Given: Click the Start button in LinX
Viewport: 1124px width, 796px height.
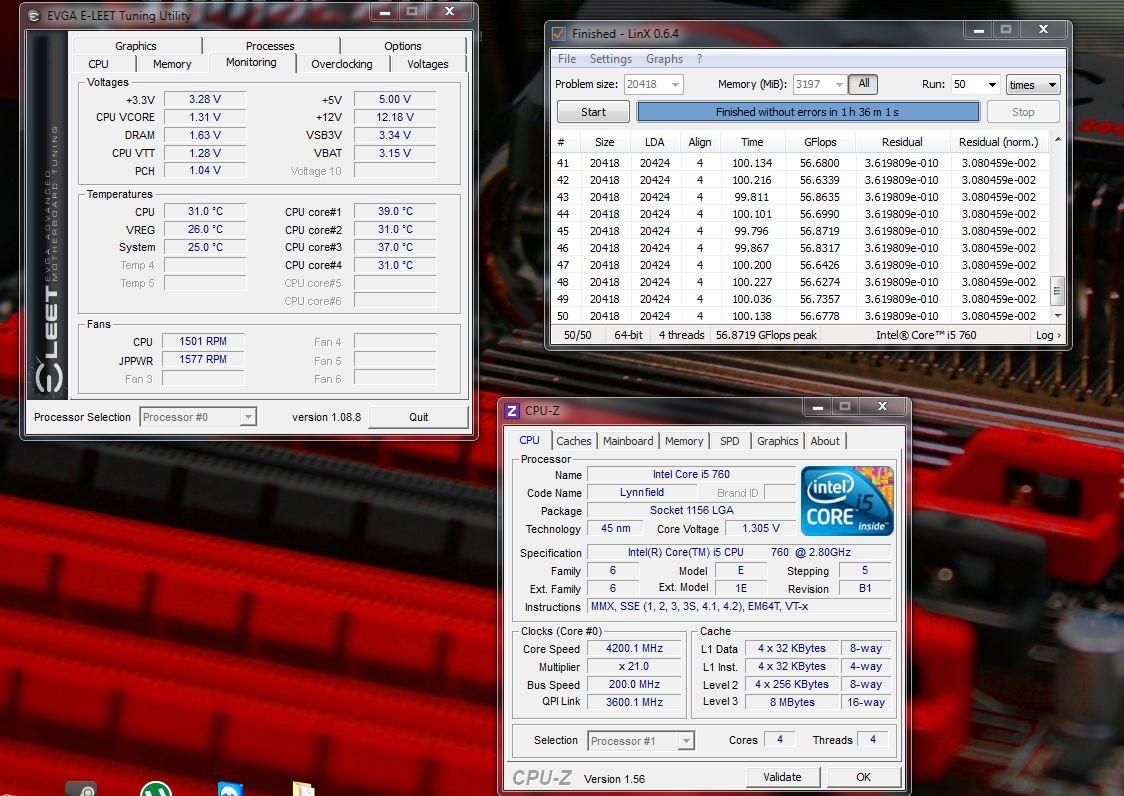Looking at the screenshot, I should tap(593, 112).
